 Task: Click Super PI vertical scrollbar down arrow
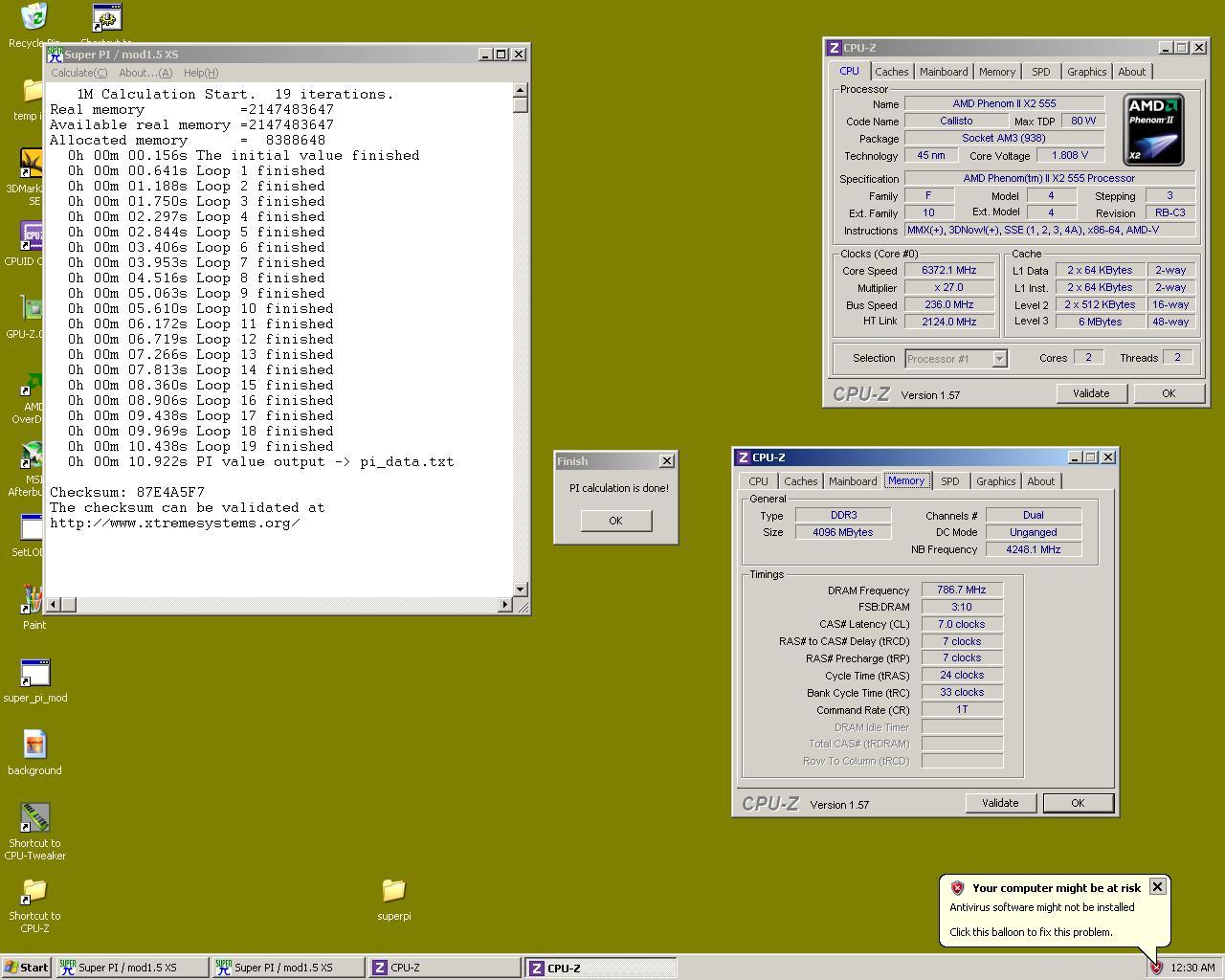(521, 590)
